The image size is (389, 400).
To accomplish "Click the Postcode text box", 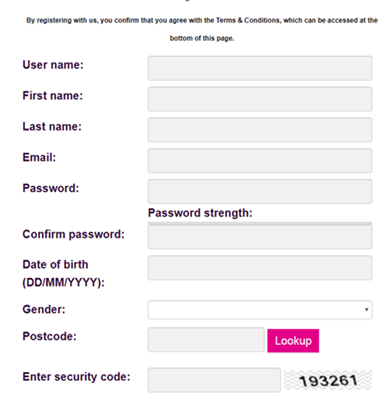I will click(x=206, y=340).
